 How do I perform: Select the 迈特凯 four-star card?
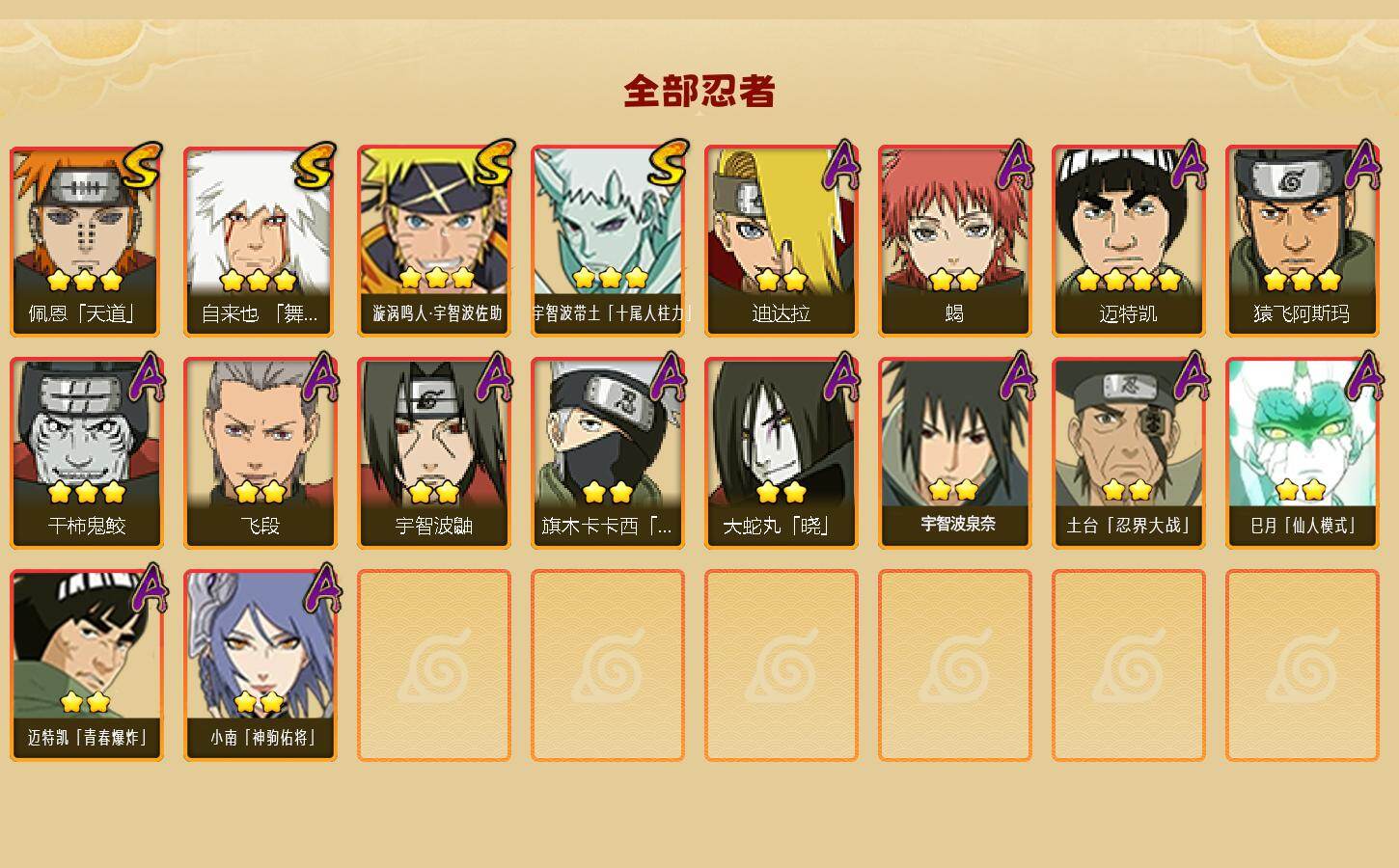(1129, 241)
